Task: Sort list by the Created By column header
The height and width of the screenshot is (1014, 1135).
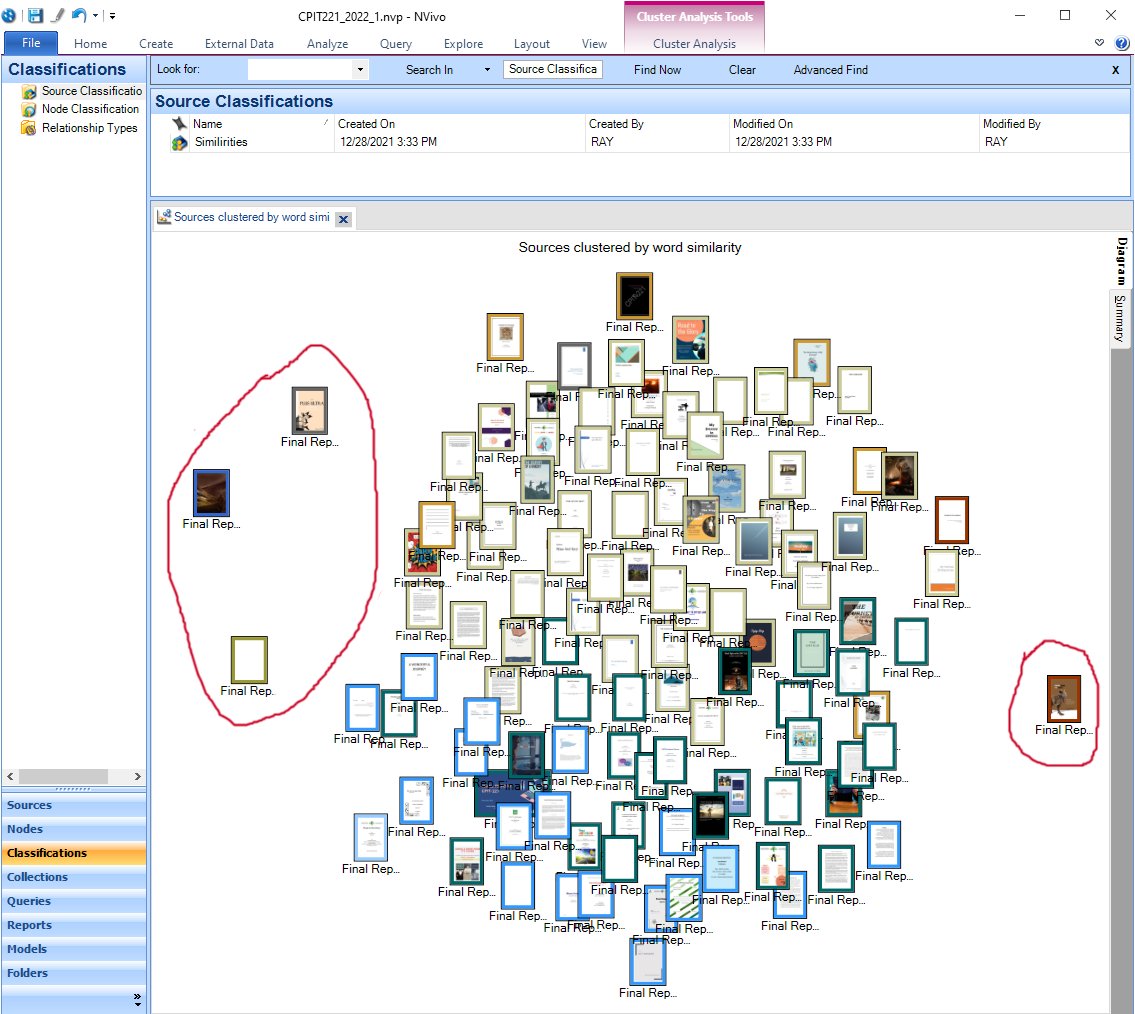Action: coord(657,124)
